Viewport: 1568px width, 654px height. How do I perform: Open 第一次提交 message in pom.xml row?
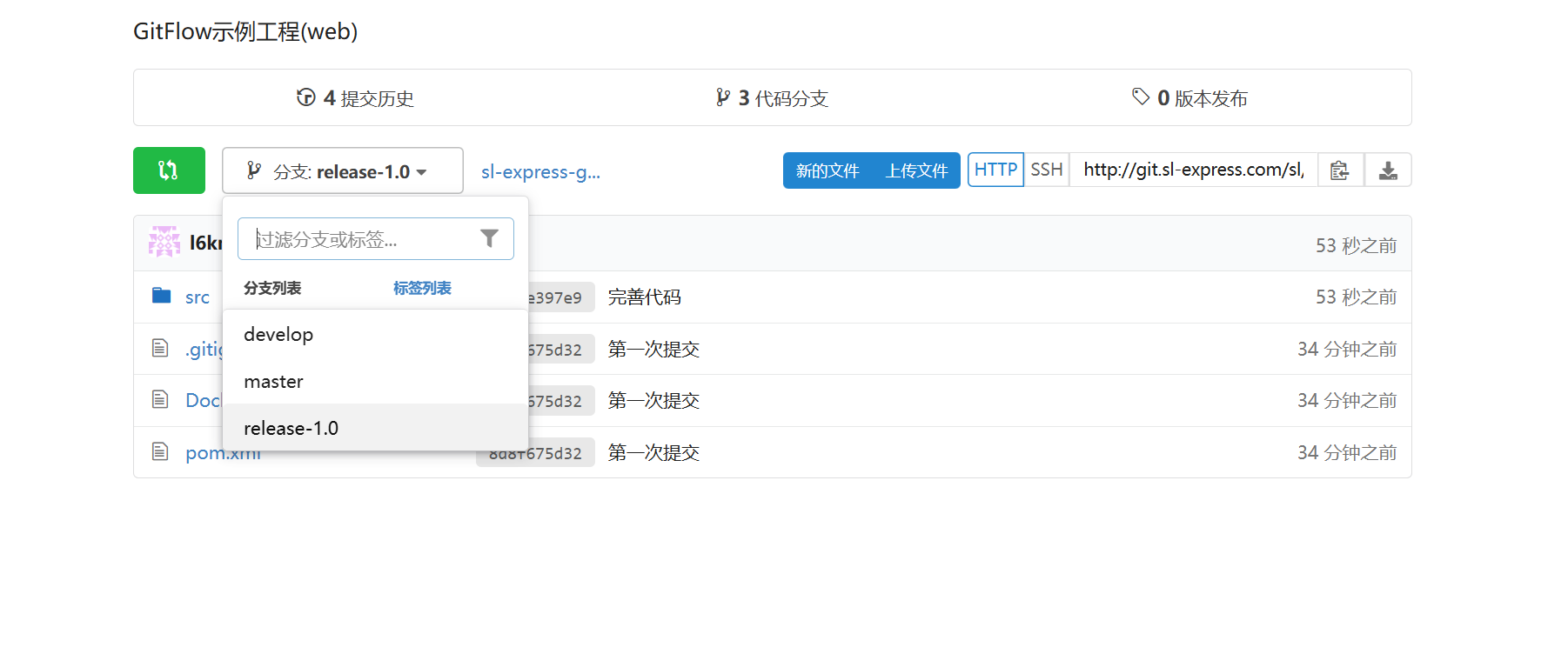click(x=653, y=453)
